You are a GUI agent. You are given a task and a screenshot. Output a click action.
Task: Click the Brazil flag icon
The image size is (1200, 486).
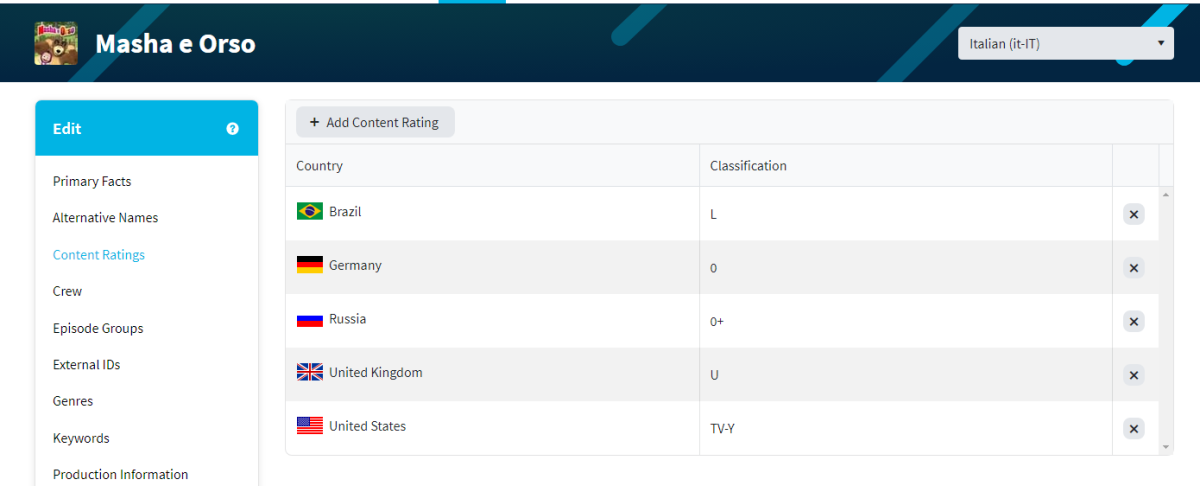point(310,211)
